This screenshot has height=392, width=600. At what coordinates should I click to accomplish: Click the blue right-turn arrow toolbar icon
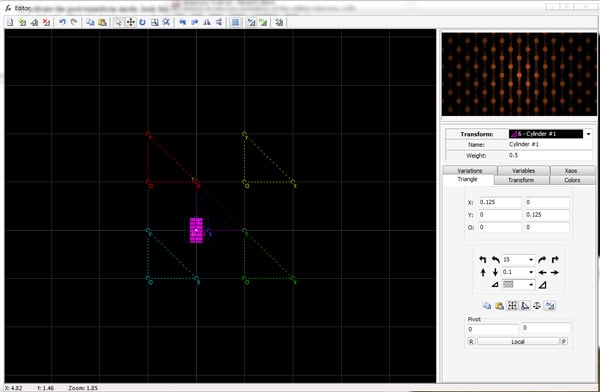coord(195,22)
